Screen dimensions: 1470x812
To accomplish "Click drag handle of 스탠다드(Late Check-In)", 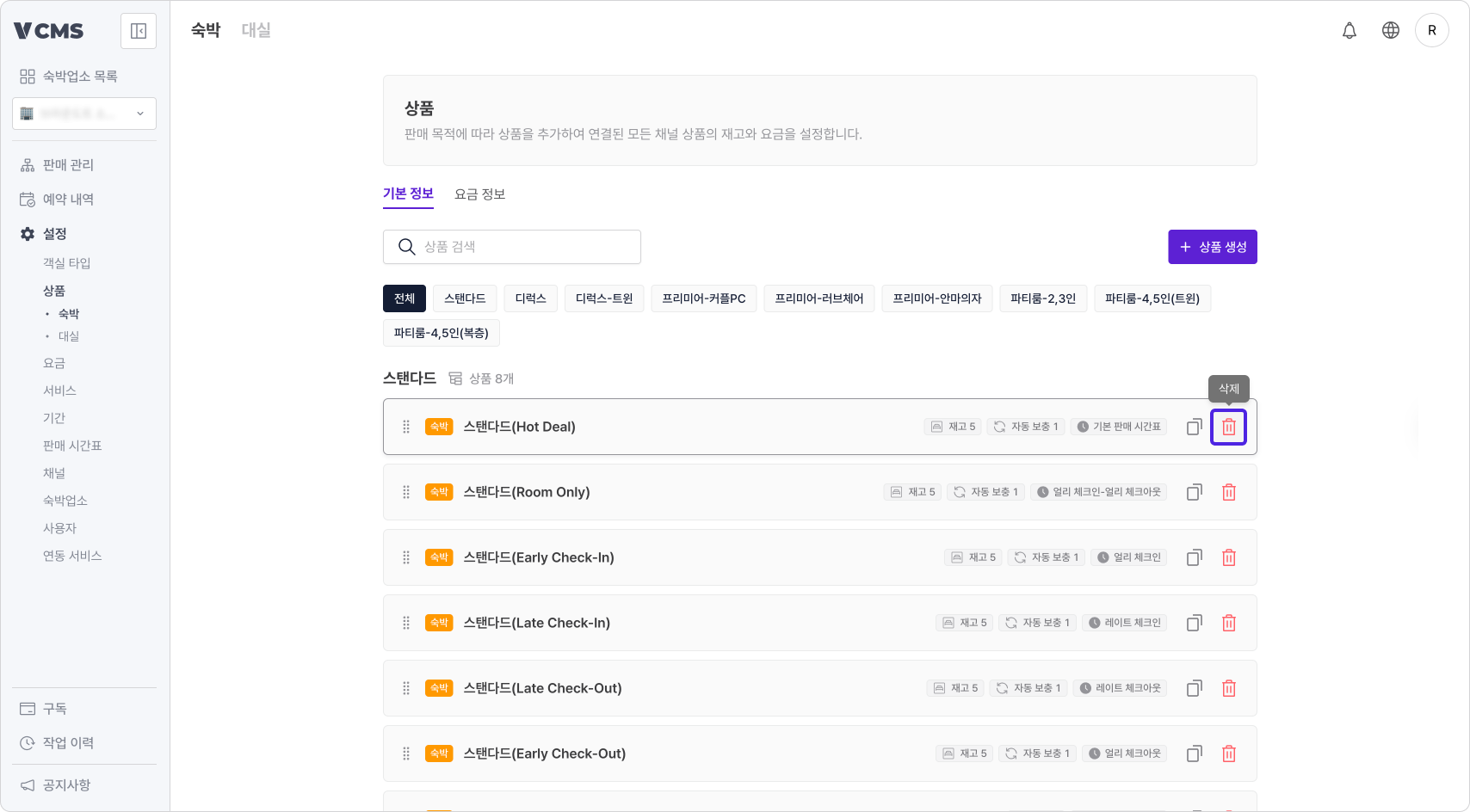I will [x=406, y=623].
